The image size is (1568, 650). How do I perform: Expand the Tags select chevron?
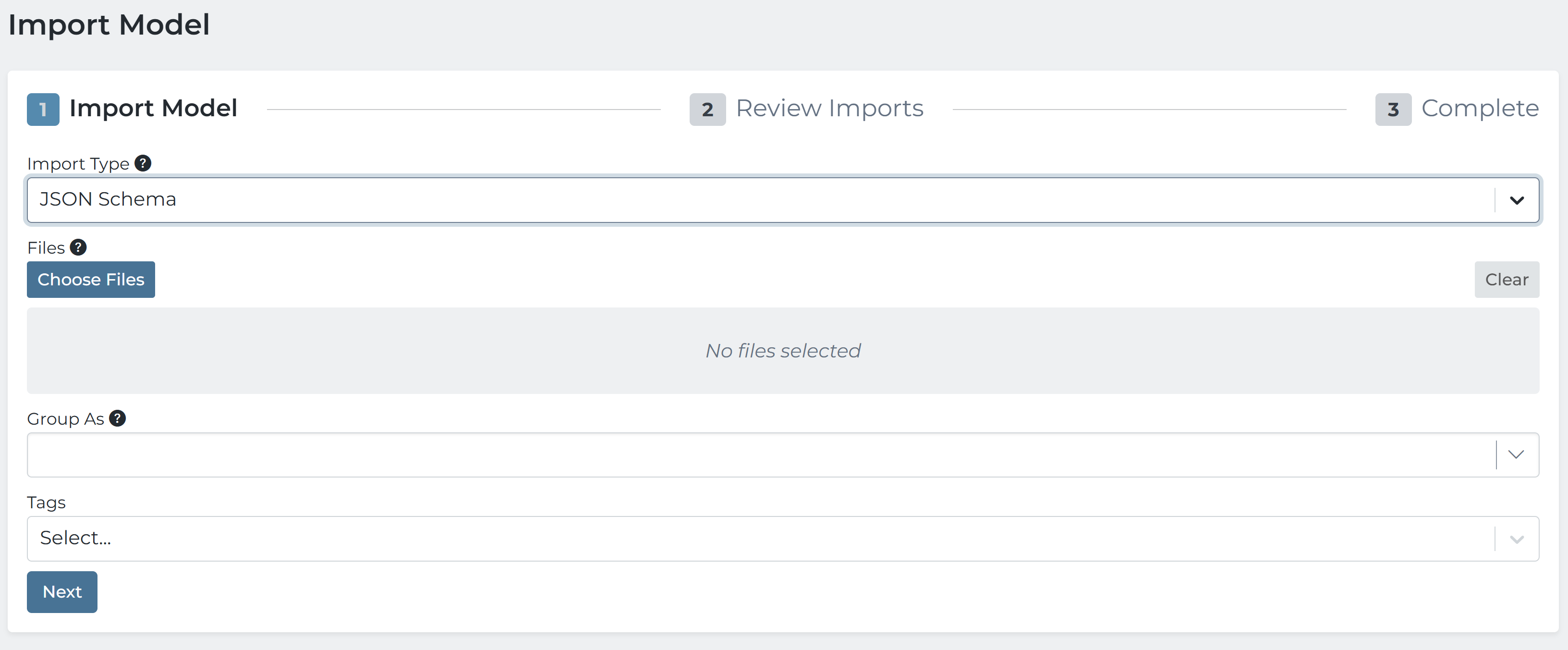(1516, 539)
